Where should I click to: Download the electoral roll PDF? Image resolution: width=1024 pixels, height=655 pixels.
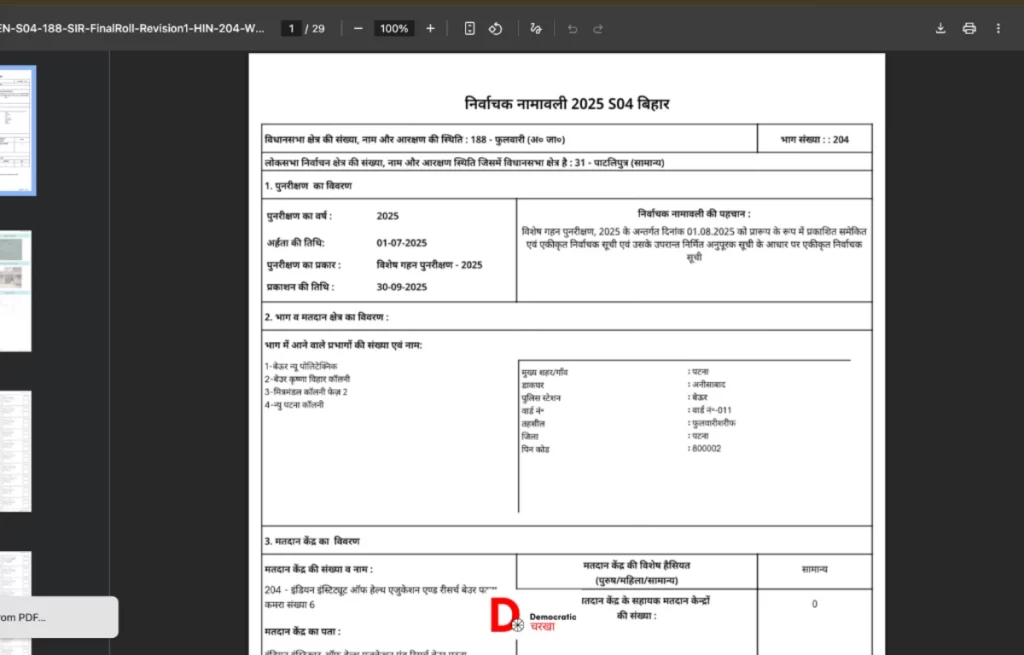(x=940, y=28)
